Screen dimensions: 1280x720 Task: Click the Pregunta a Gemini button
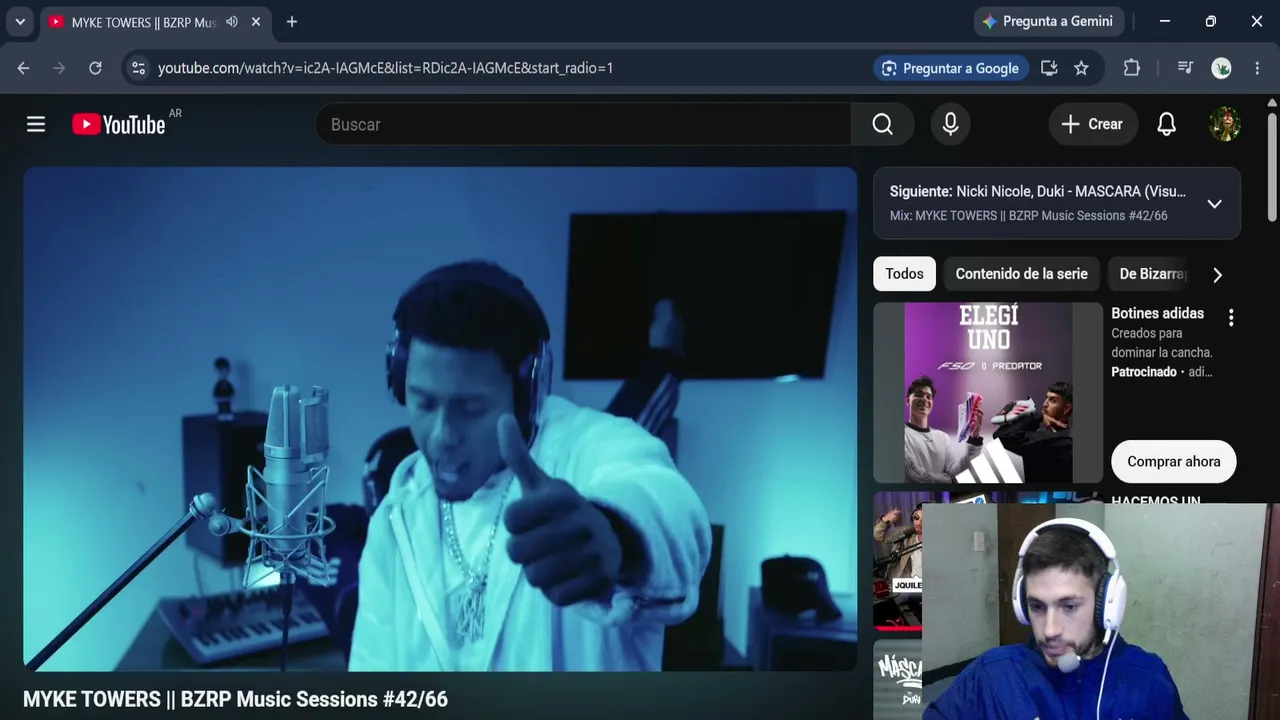point(1048,21)
